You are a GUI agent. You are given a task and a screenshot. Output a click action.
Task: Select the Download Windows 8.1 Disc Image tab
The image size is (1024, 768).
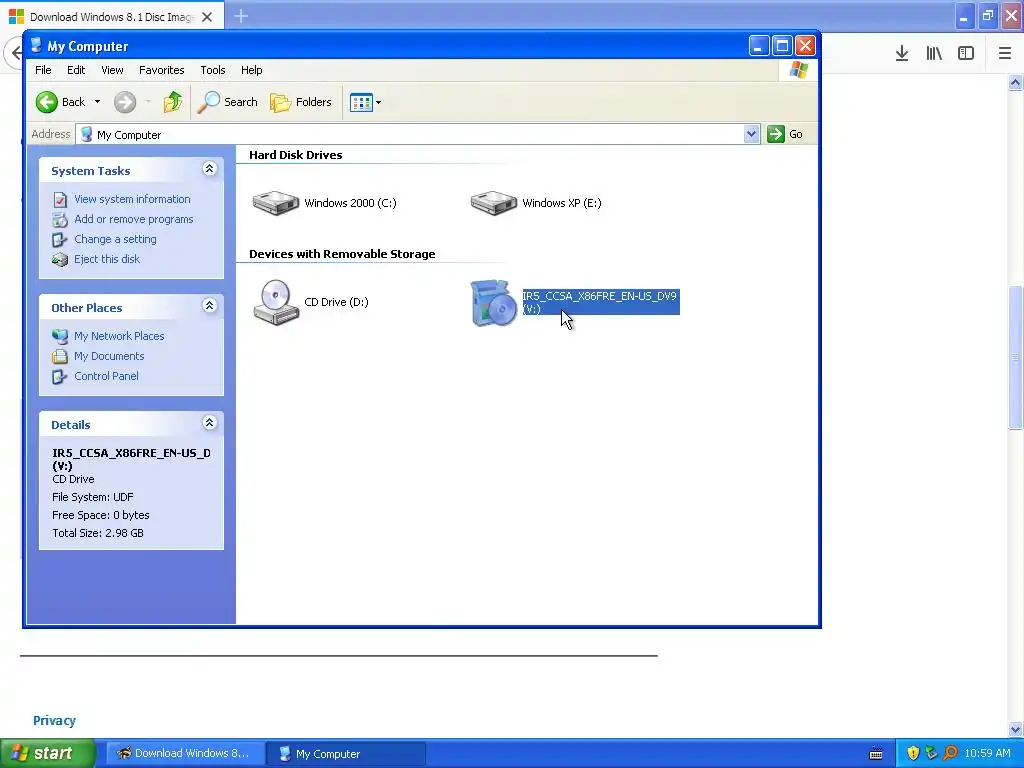click(x=112, y=16)
